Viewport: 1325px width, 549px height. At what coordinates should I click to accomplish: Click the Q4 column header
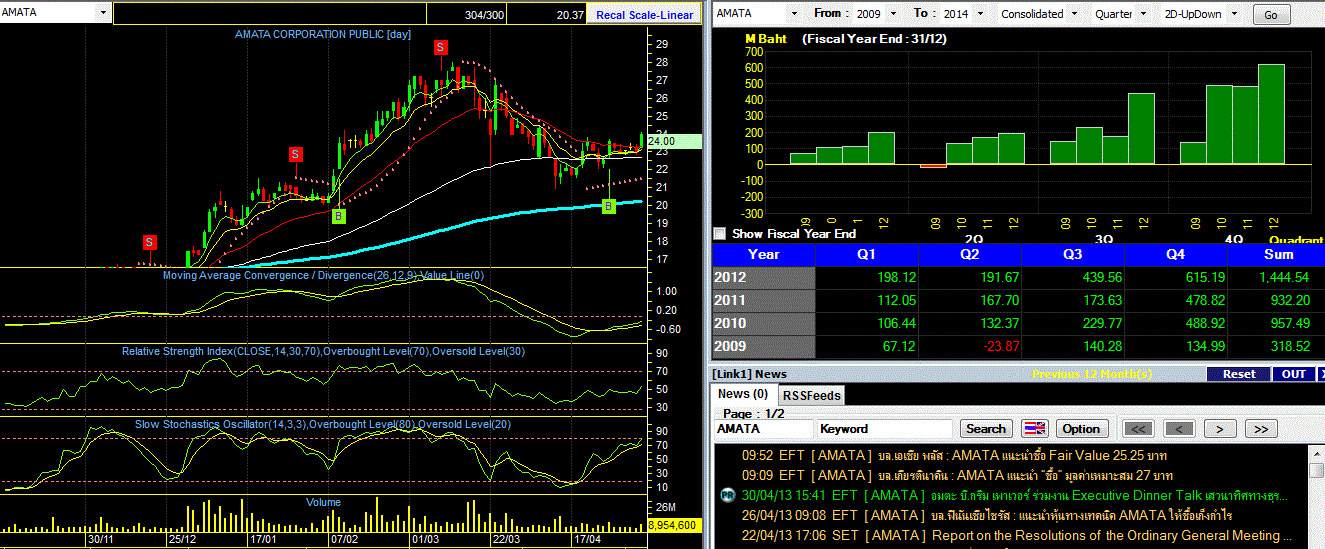pyautogui.click(x=1176, y=254)
